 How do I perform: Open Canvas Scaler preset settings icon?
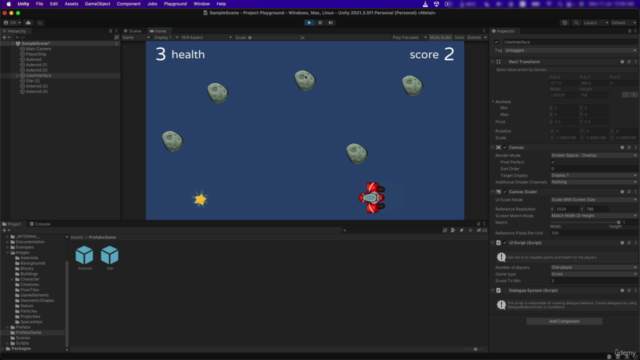point(629,192)
